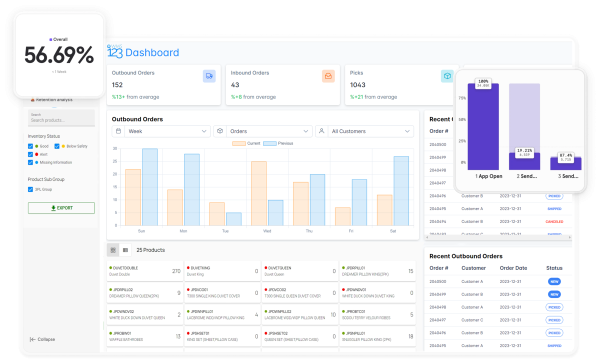The width and height of the screenshot is (600, 360).
Task: Toggle the Missing Information checkbox
Action: coord(30,162)
